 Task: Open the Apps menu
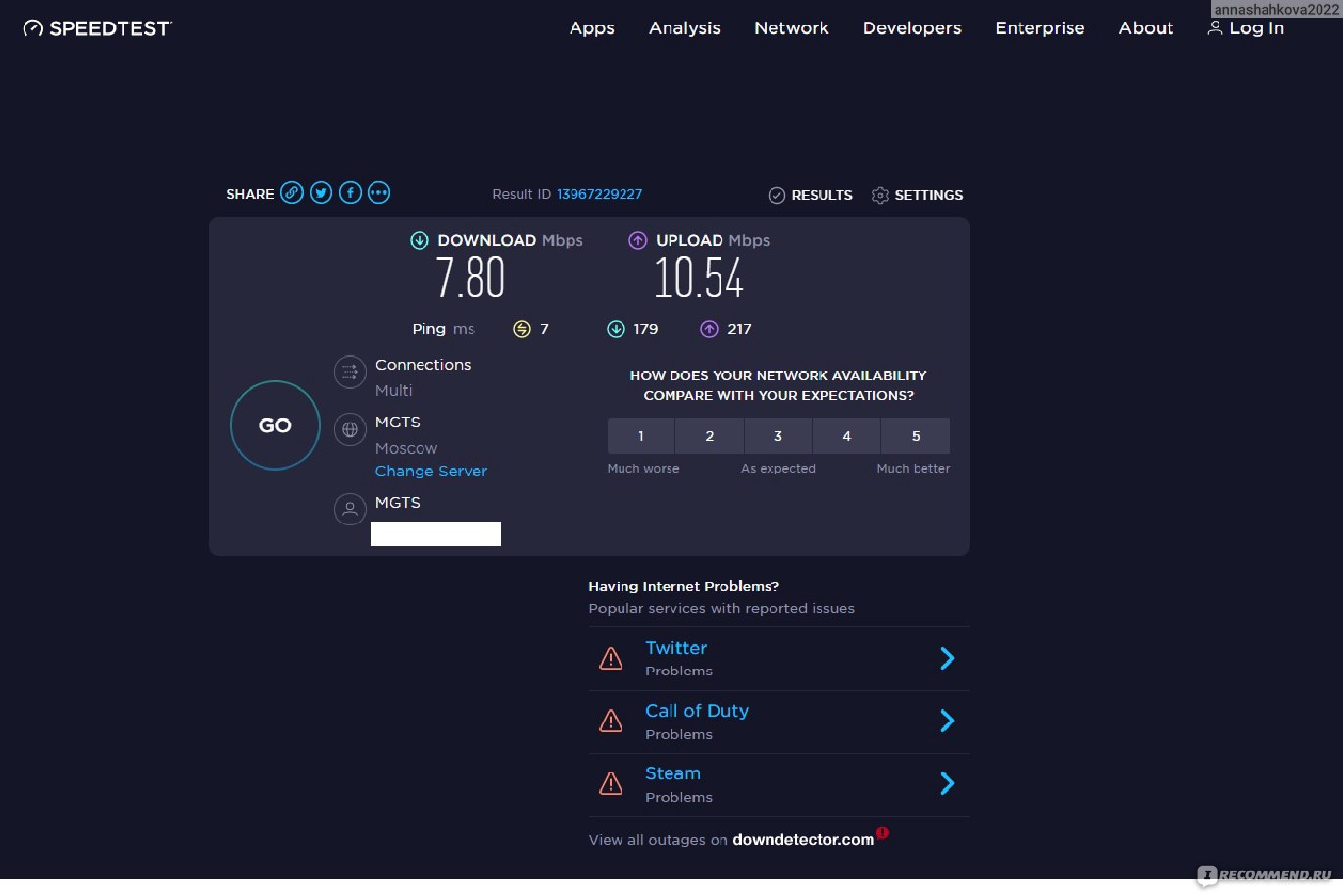coord(592,28)
